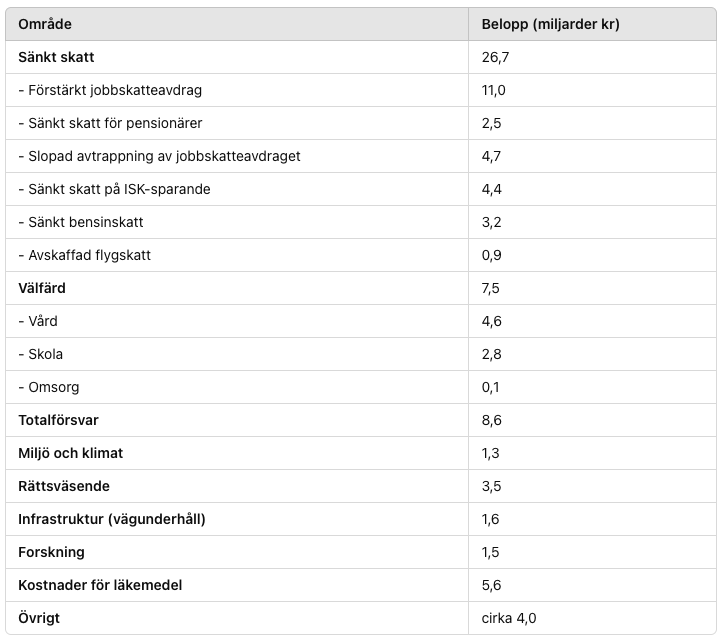Click the Rättsväsende row label
This screenshot has width=722, height=640.
tap(64, 486)
